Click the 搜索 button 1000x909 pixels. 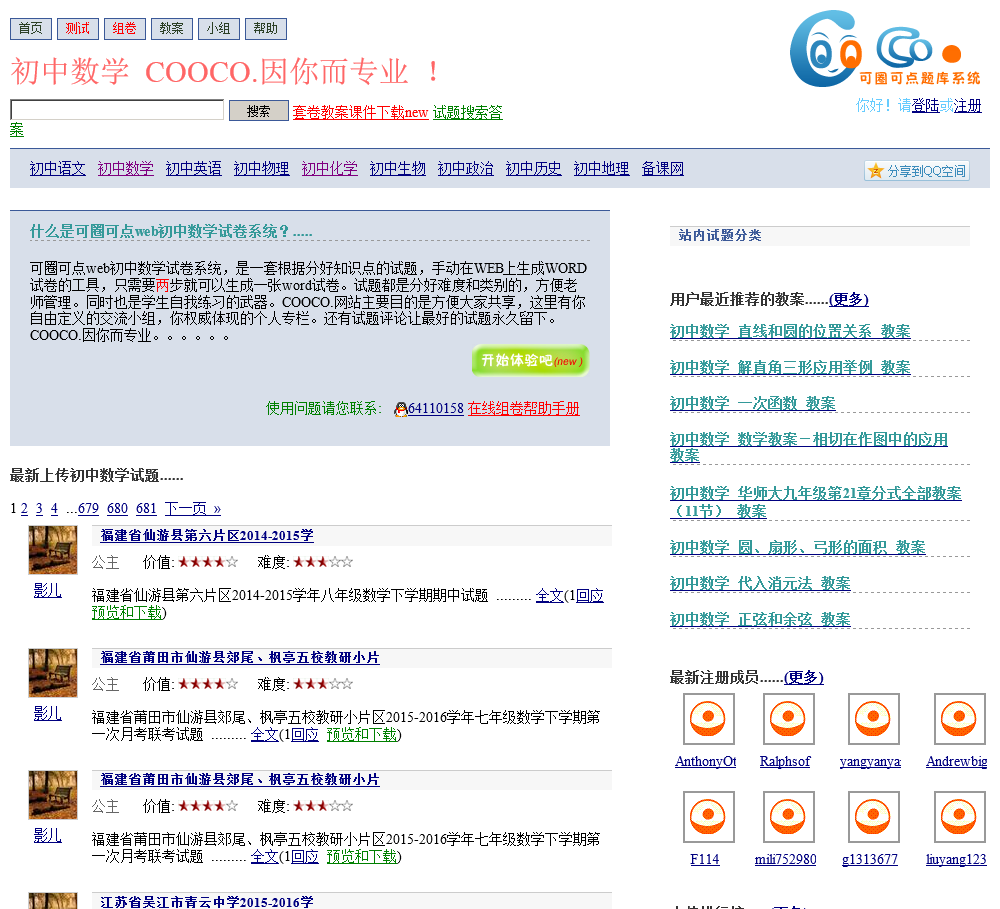[259, 110]
